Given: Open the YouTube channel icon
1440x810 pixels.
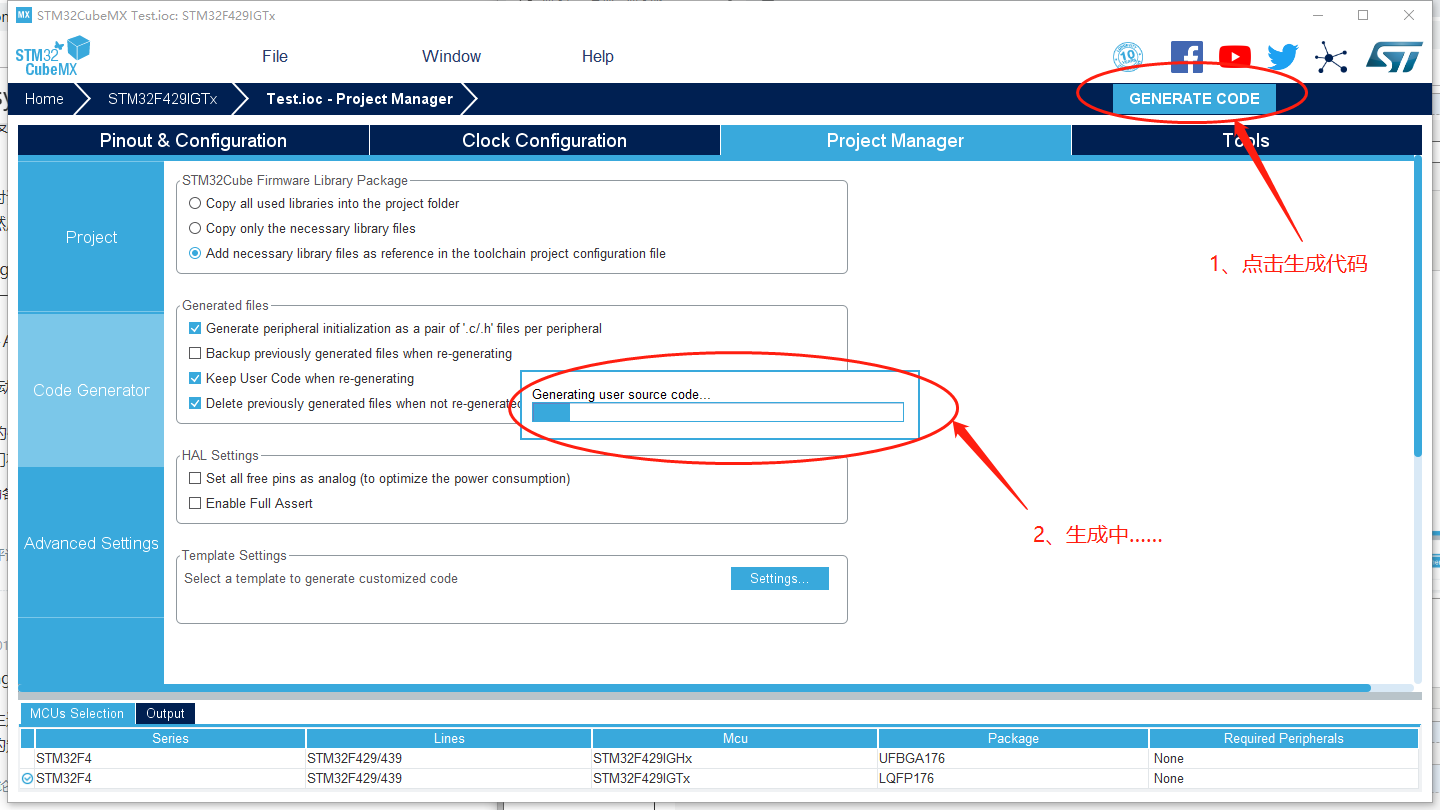Looking at the screenshot, I should (x=1235, y=57).
